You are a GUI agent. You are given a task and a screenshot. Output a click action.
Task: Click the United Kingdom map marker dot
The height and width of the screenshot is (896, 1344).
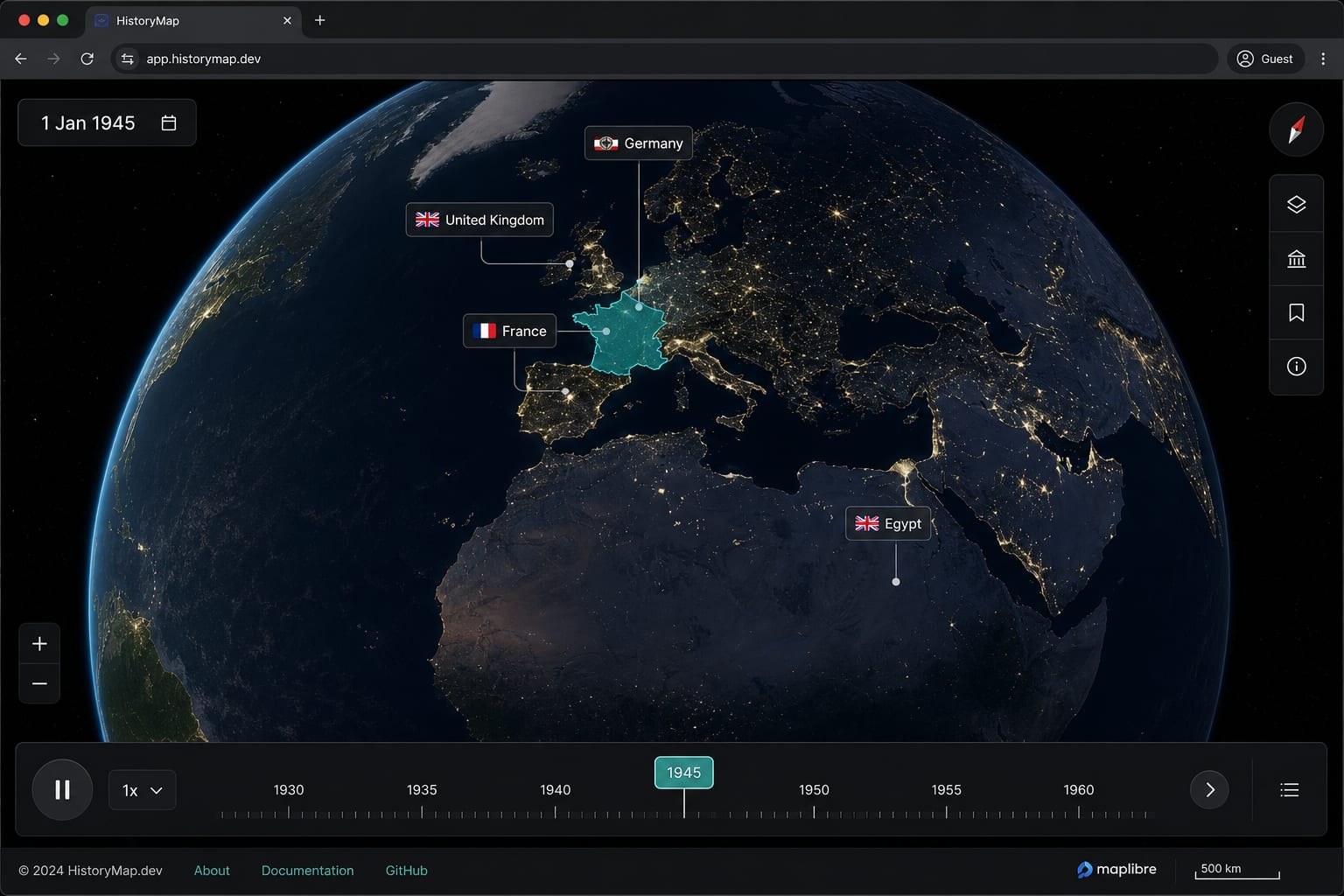pyautogui.click(x=570, y=263)
